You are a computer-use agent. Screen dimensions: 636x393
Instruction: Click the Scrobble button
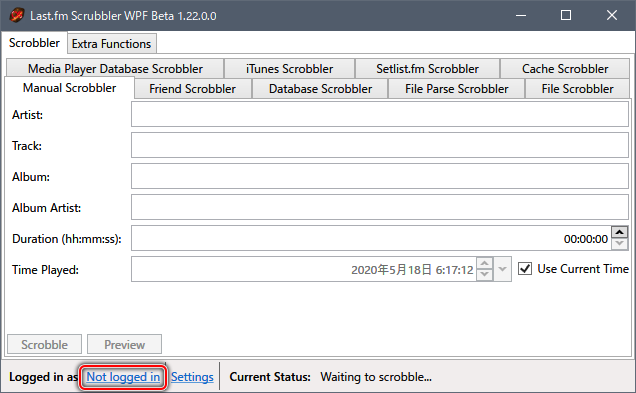click(45, 344)
